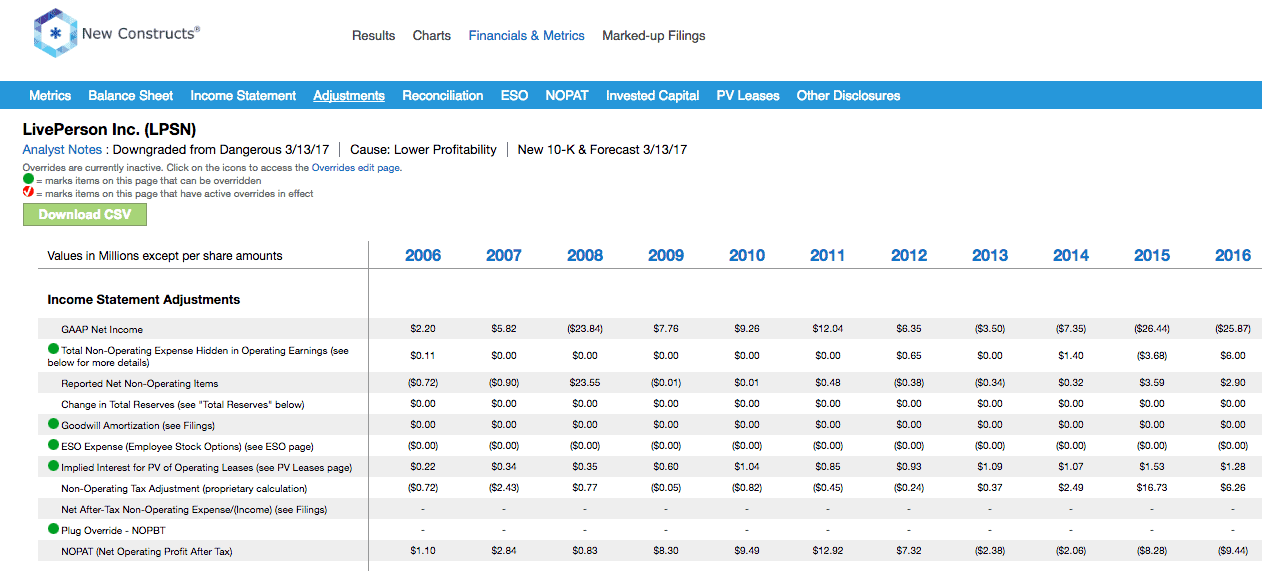
Task: Click Net After-Tax Non-Operating Expense row label
Action: pos(194,510)
